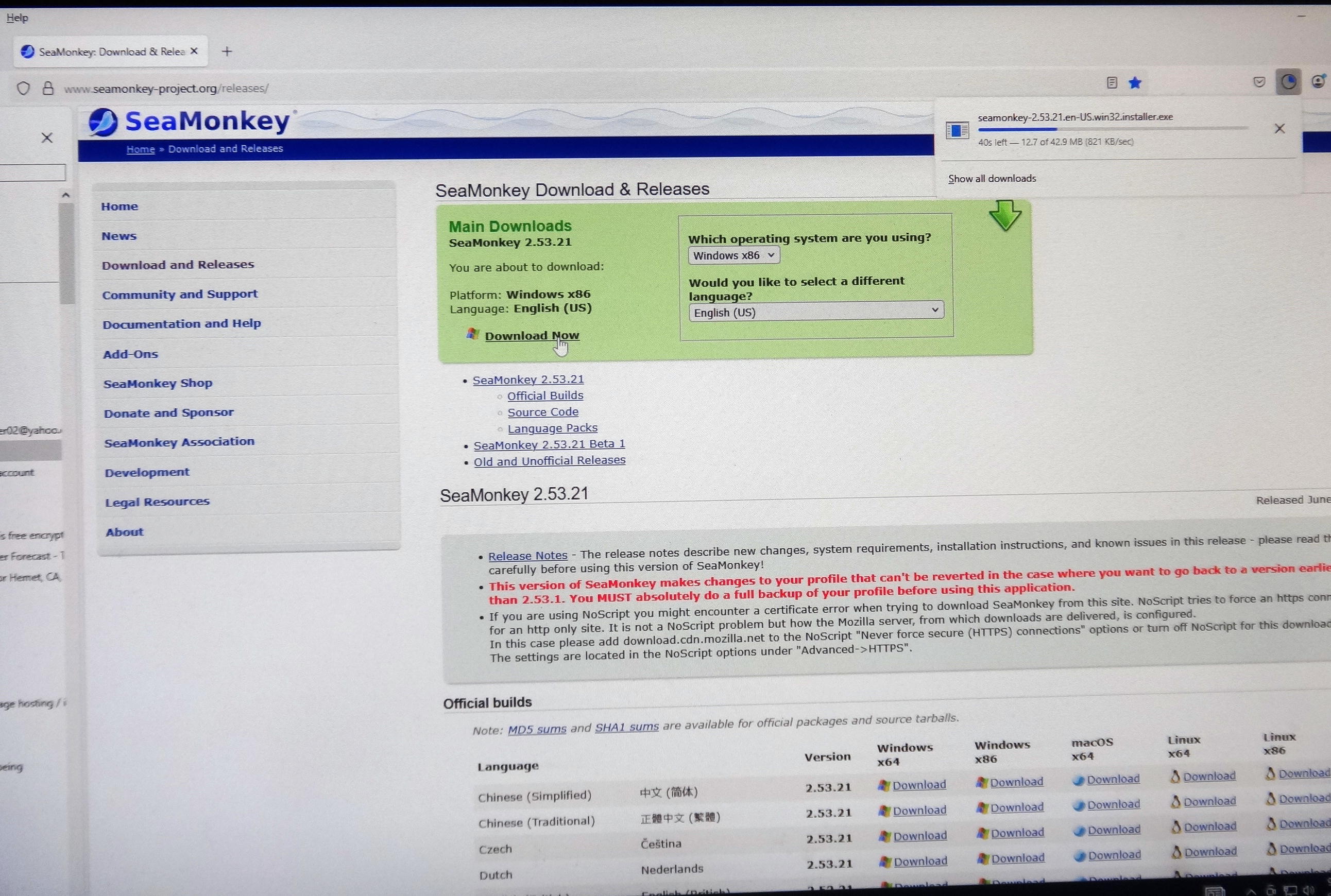Open Add-Ons navigation item

130,354
